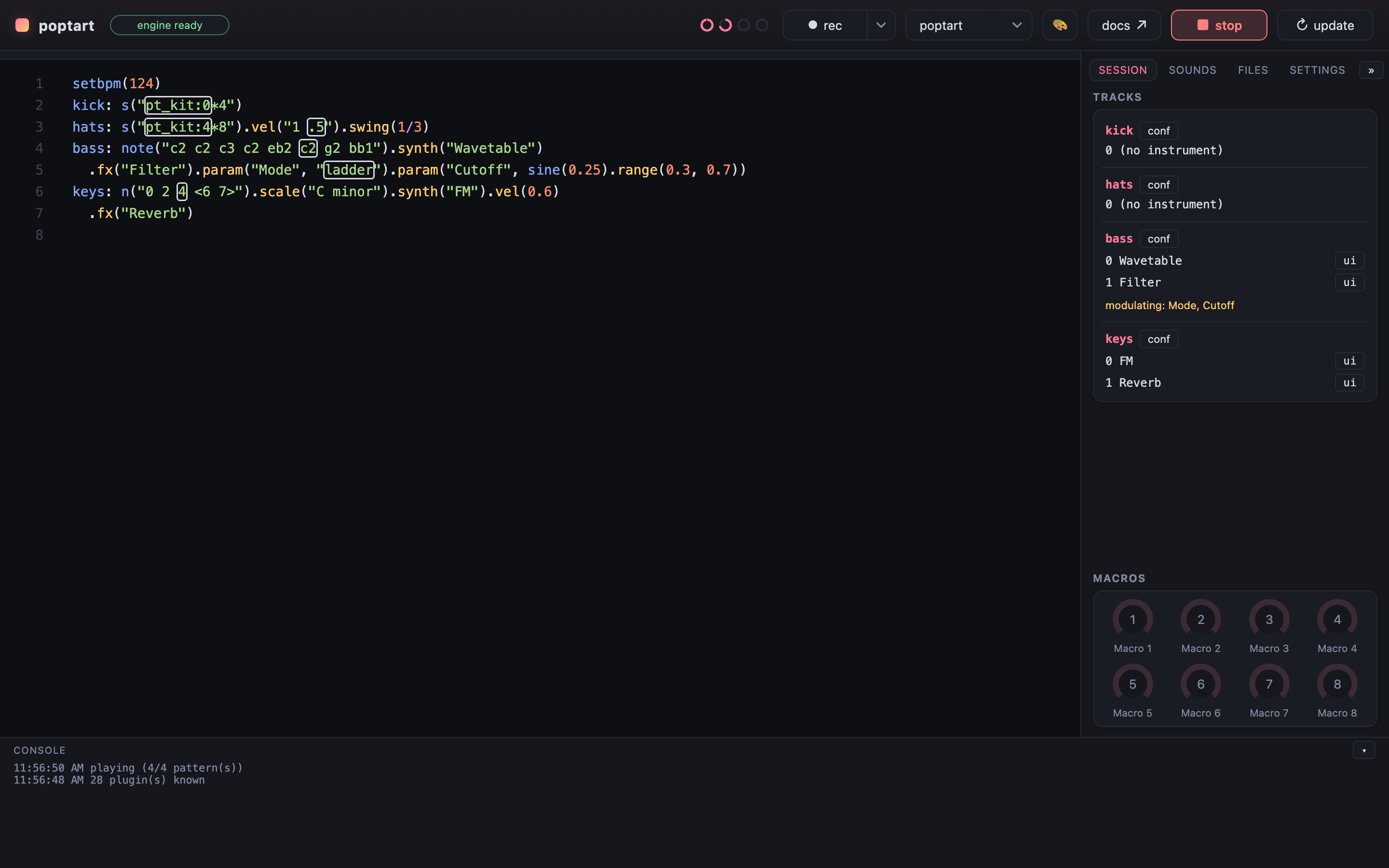
Task: Open the docs link
Action: tap(1124, 25)
